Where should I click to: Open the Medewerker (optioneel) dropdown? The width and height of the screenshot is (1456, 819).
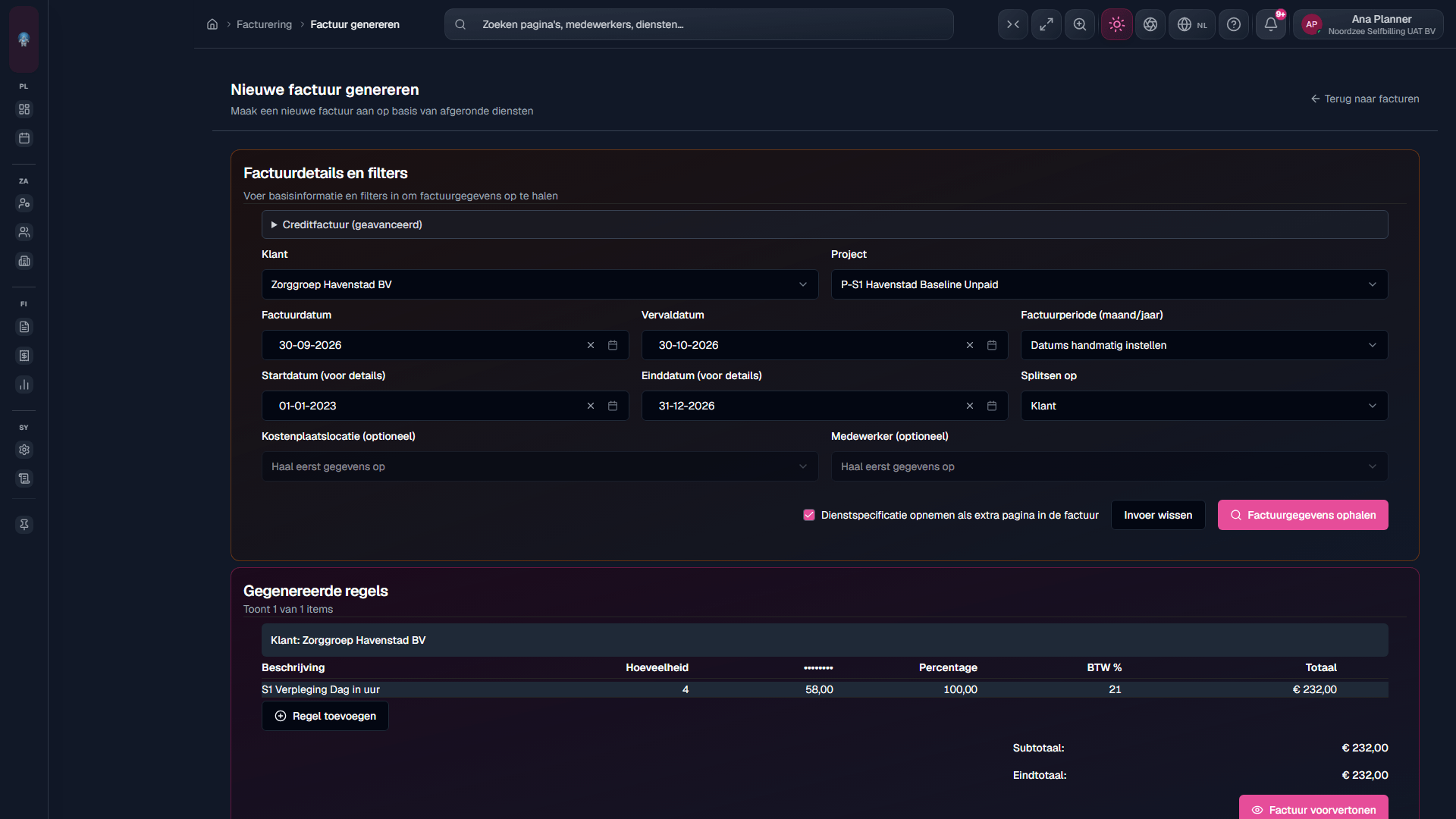[x=1109, y=466]
